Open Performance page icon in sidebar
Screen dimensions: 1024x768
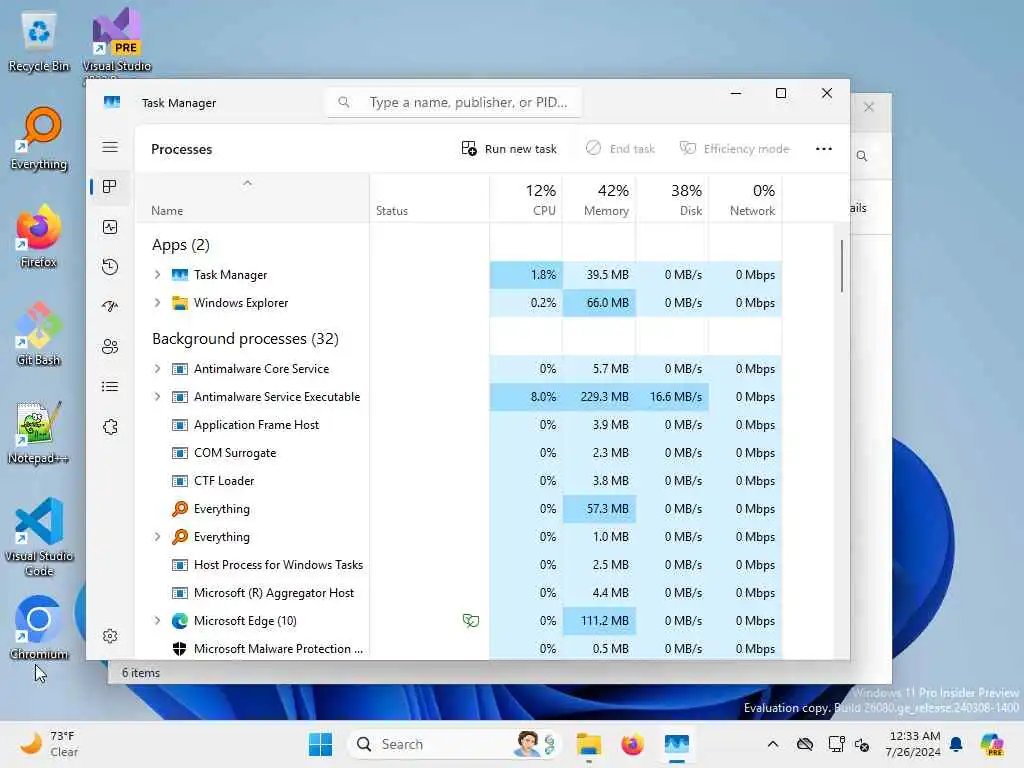[x=110, y=227]
